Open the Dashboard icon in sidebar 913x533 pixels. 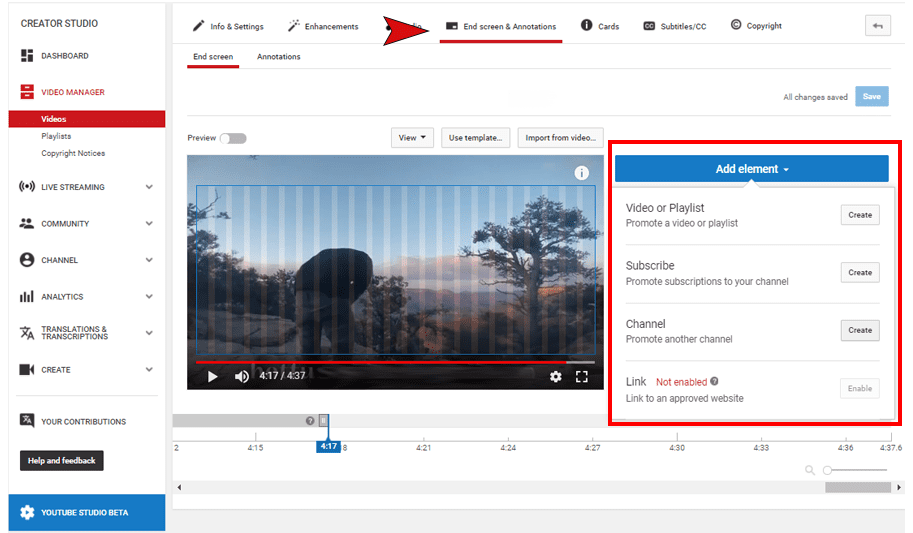pyautogui.click(x=27, y=55)
